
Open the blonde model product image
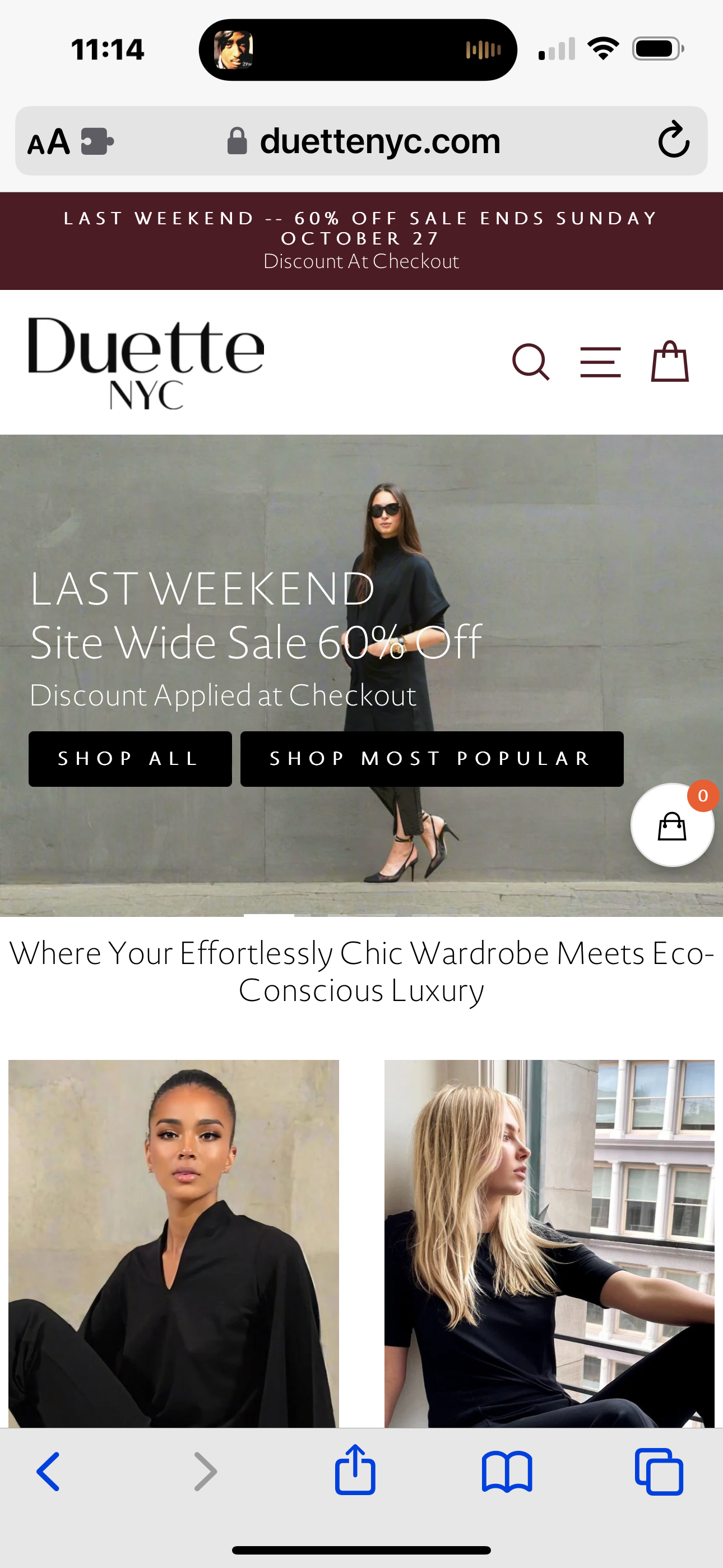(x=549, y=1243)
